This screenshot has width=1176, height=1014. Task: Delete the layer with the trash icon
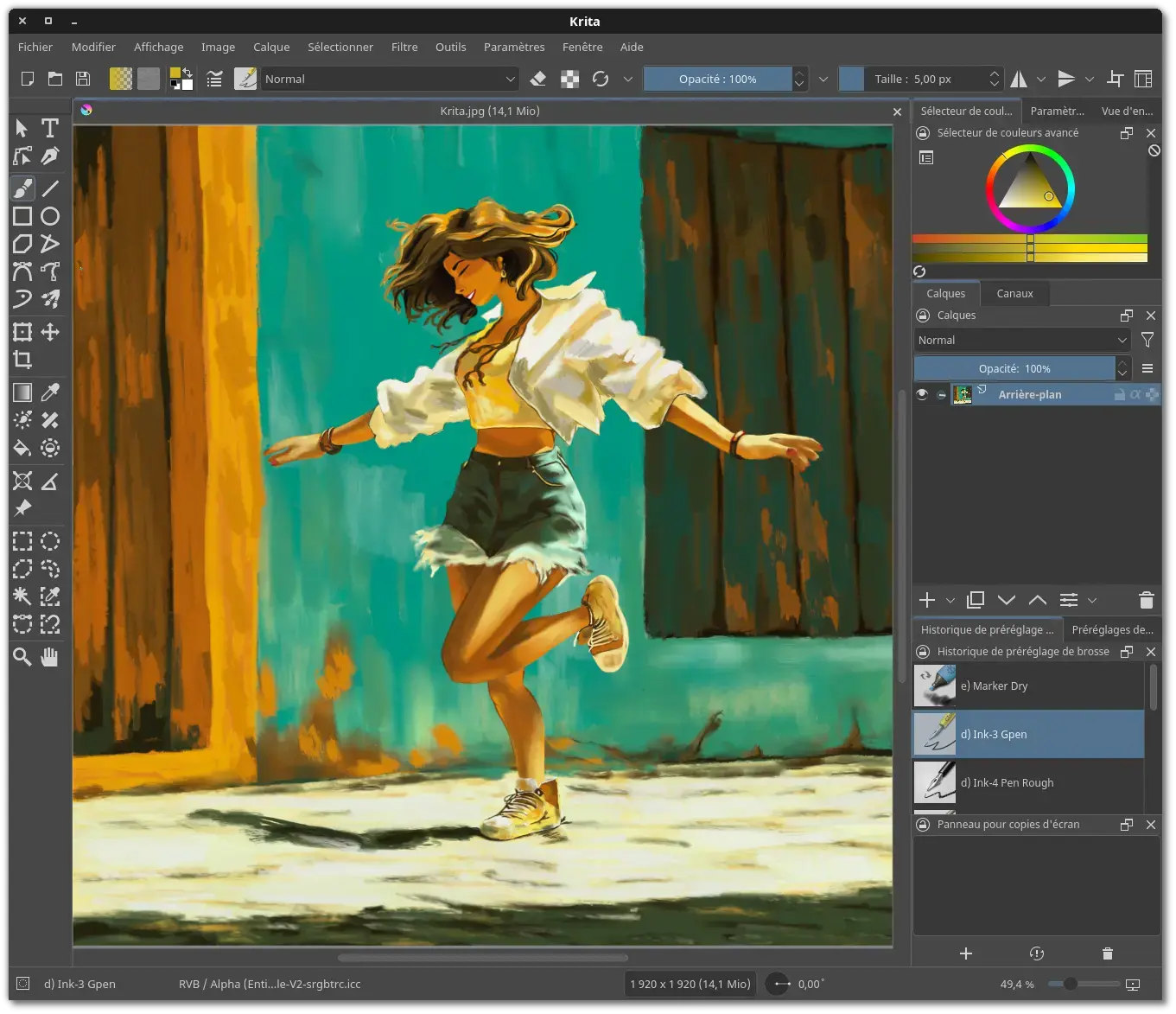click(x=1146, y=600)
